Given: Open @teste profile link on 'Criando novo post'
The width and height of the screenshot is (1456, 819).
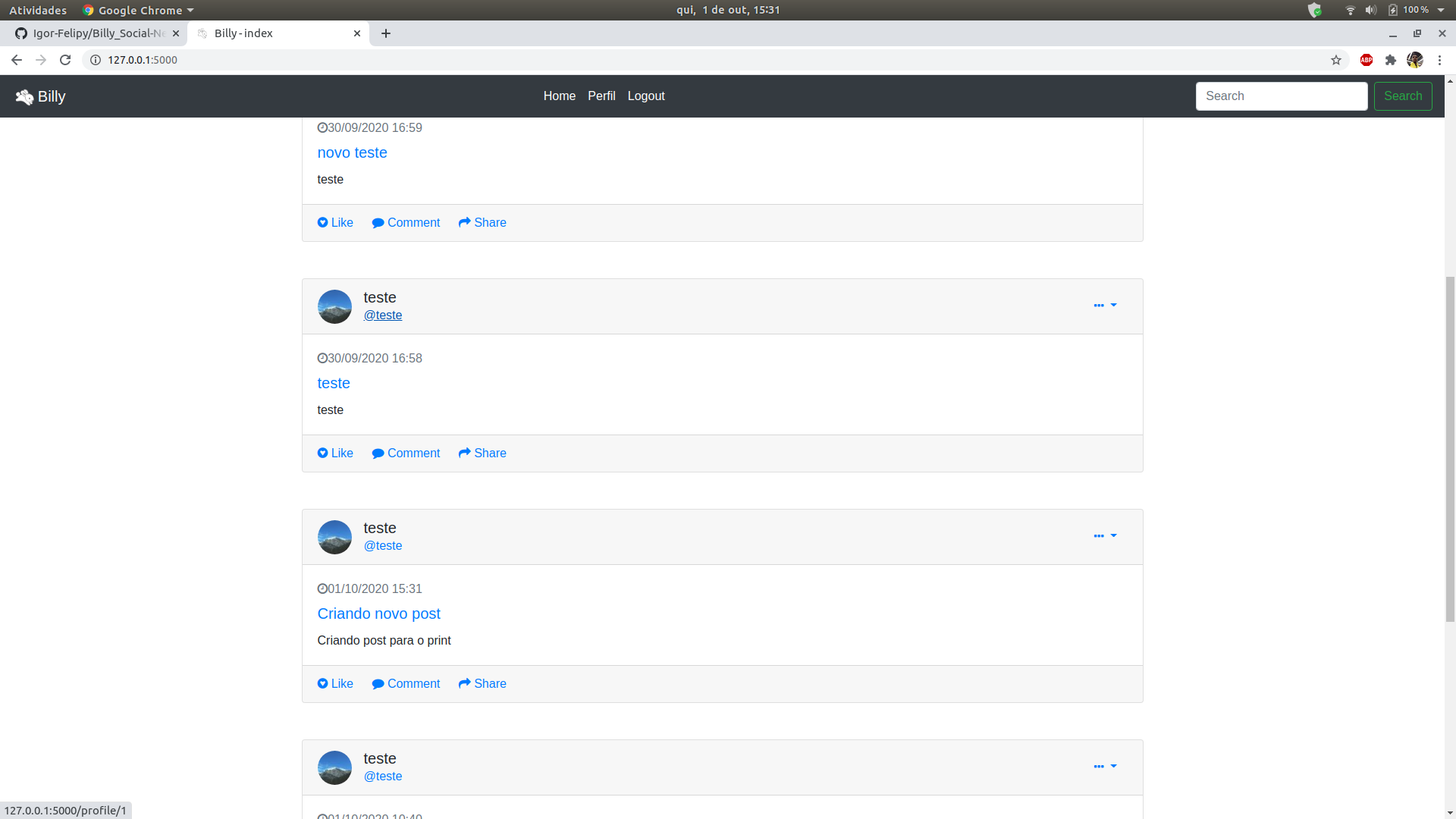Looking at the screenshot, I should tap(382, 546).
